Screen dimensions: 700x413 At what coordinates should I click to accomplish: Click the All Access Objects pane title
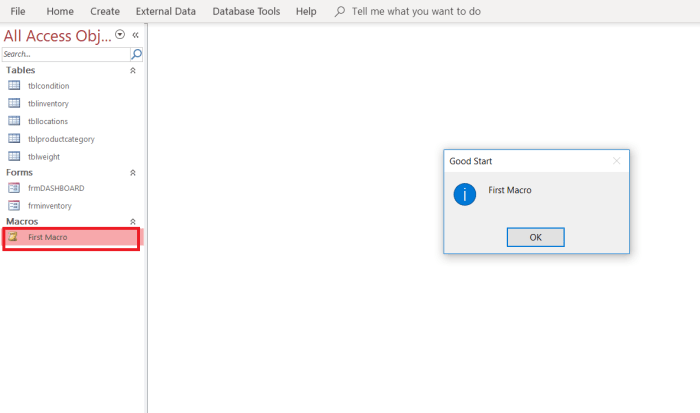click(x=58, y=35)
